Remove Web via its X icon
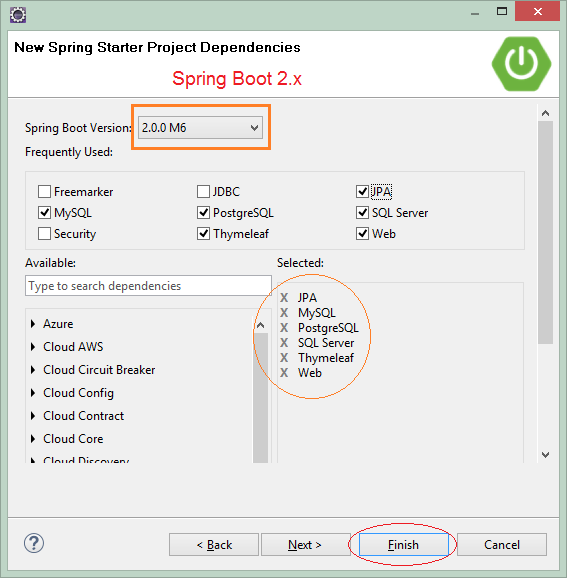The image size is (567, 578). [x=284, y=373]
